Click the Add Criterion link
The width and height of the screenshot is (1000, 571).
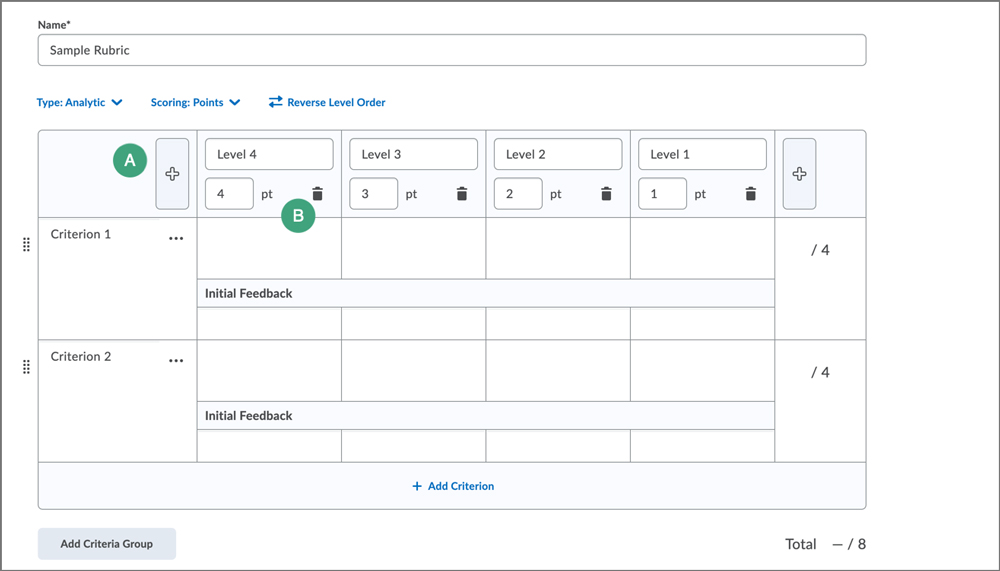click(452, 486)
